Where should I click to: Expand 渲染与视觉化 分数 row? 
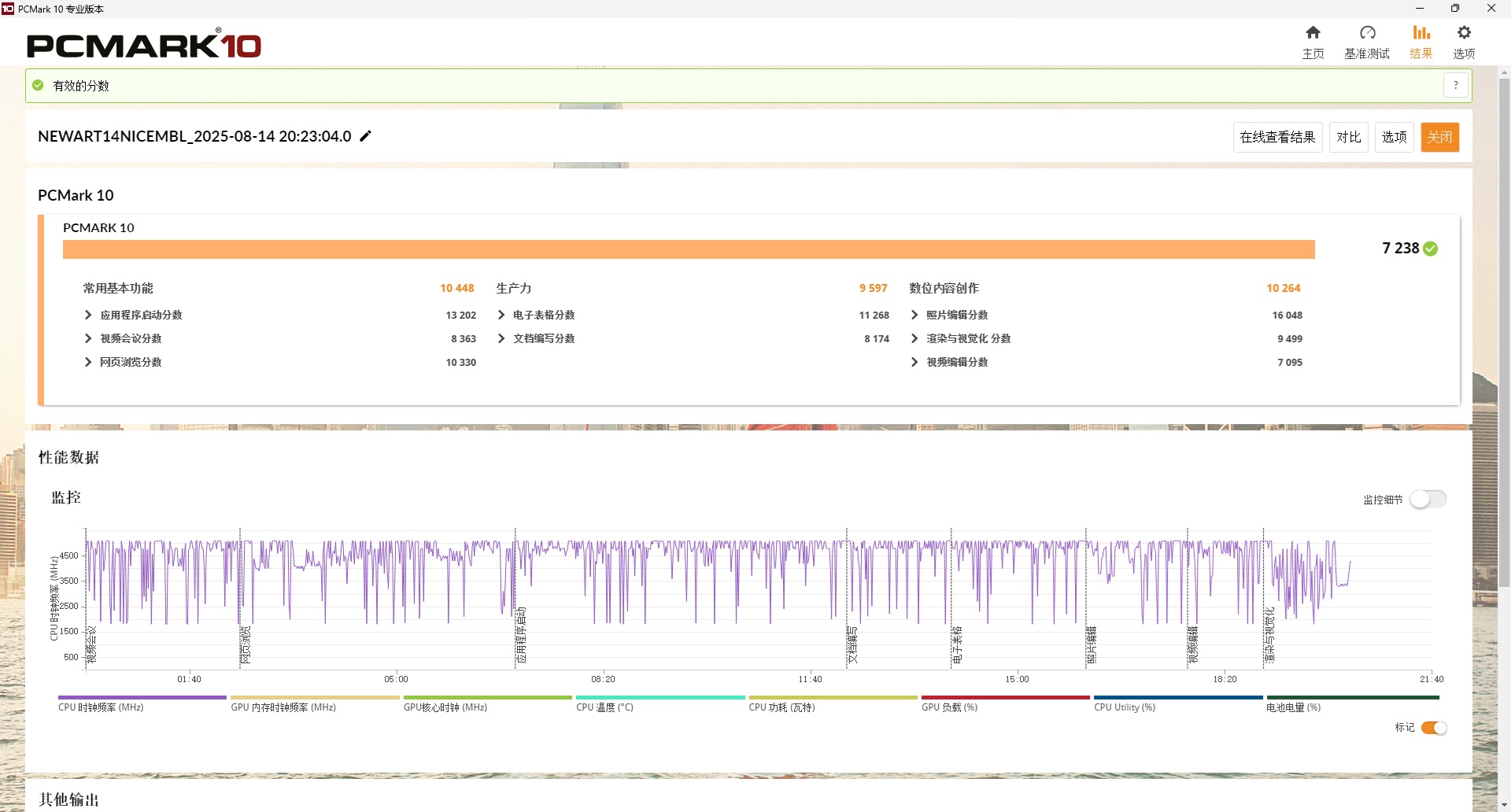914,338
